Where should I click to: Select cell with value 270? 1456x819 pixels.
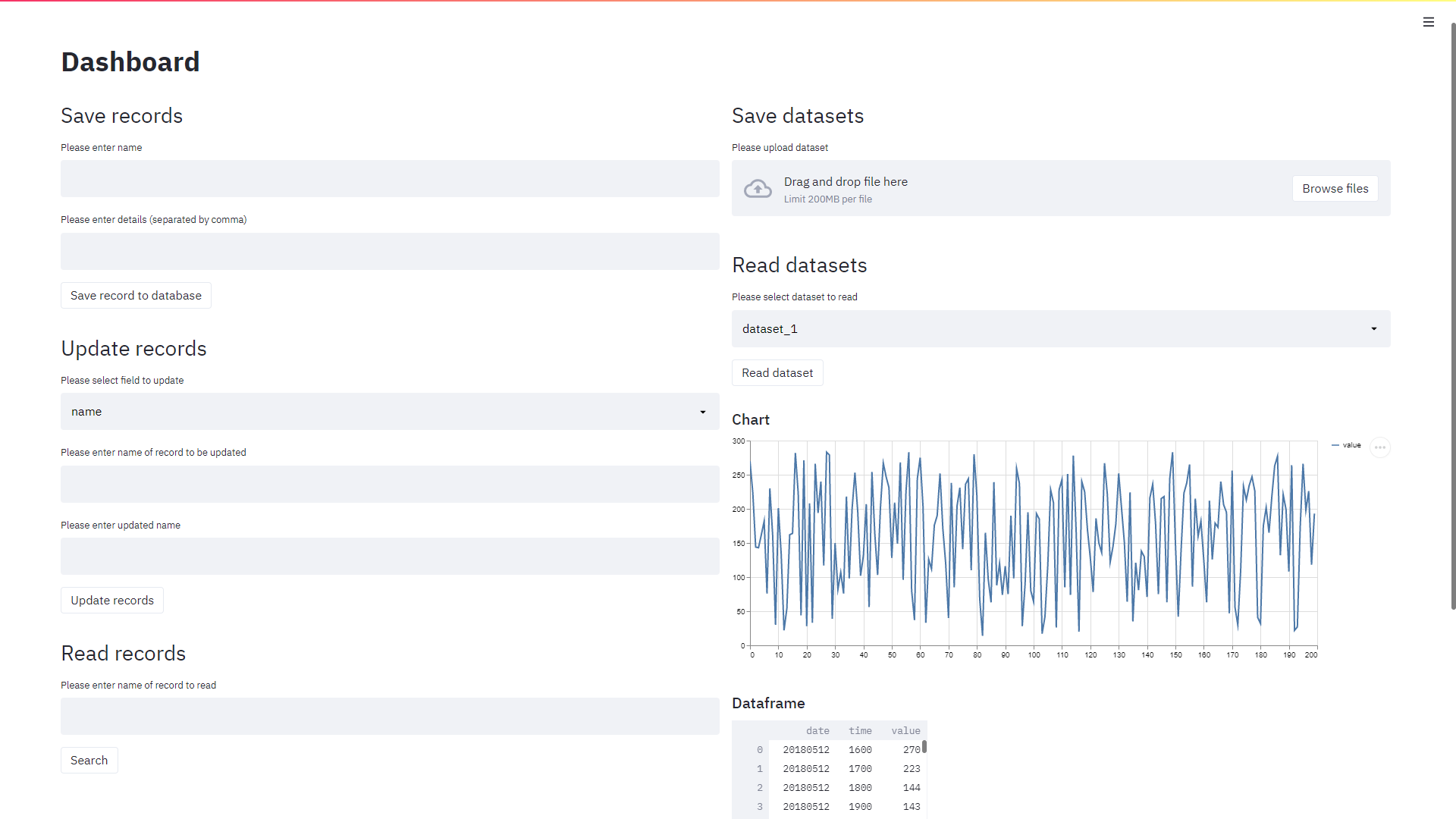900,750
